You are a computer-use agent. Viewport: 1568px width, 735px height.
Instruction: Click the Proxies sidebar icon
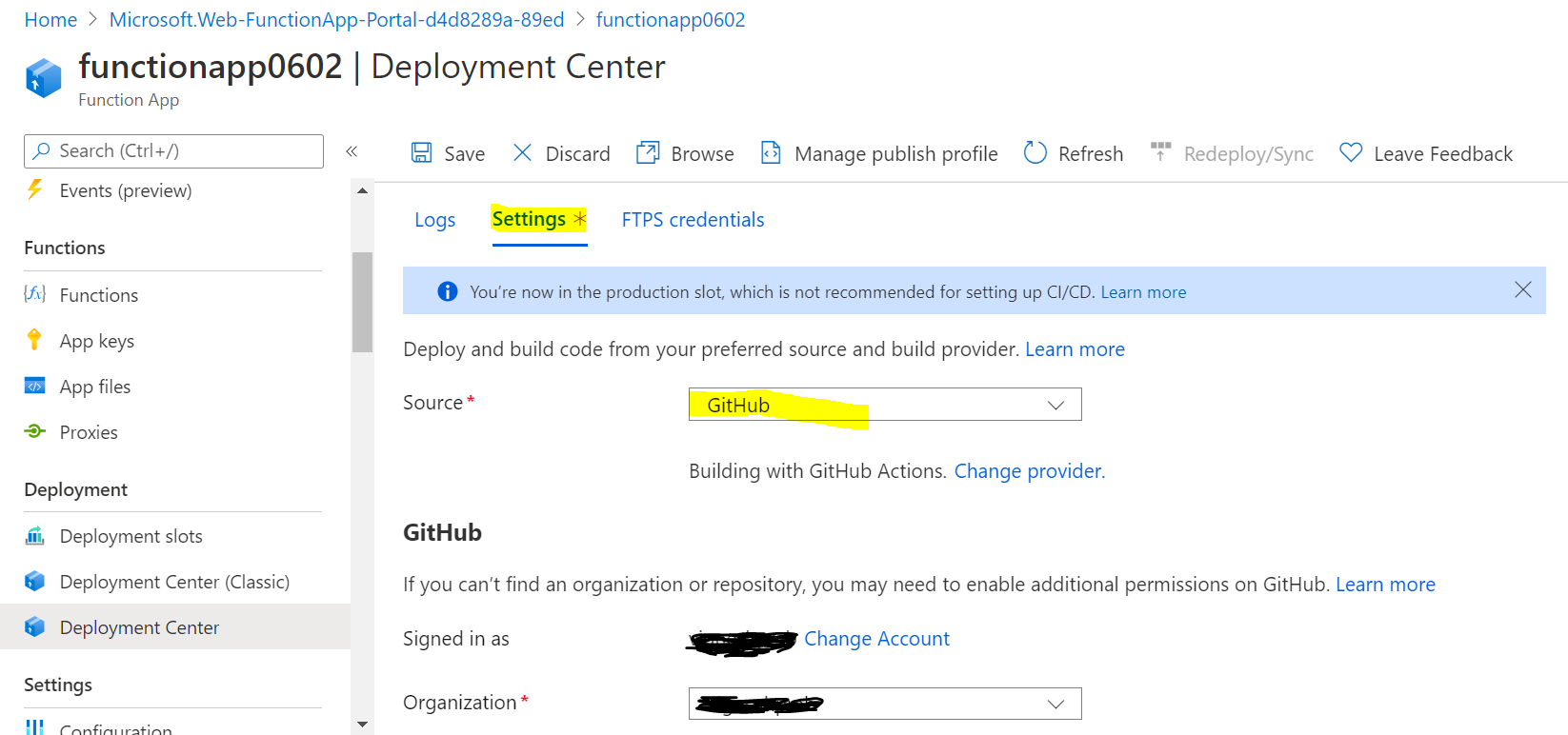coord(35,431)
